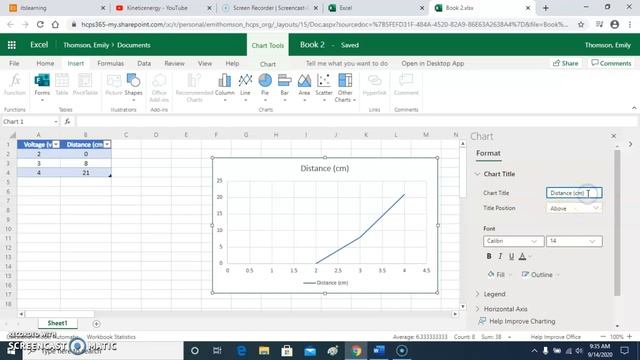This screenshot has height=360, width=640.
Task: Open the Forms ribbon button
Action: click(42, 87)
